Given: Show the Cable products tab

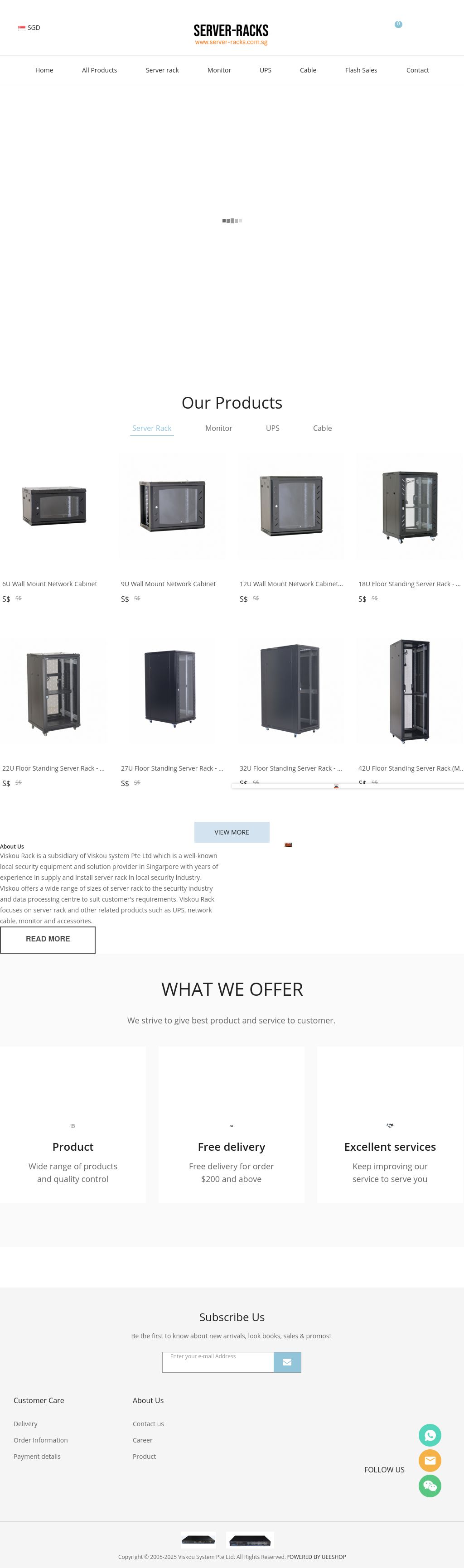Looking at the screenshot, I should (x=322, y=429).
